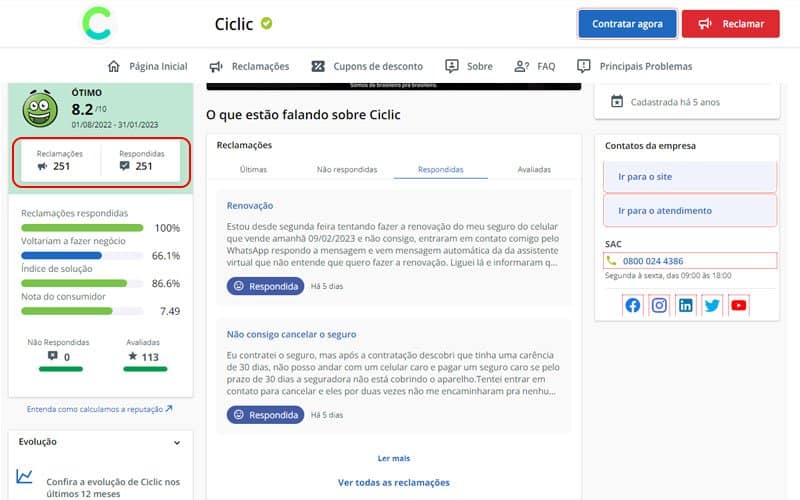Click the megaphone icon inside Reclamar button
Screen dimensions: 800x500
click(705, 23)
